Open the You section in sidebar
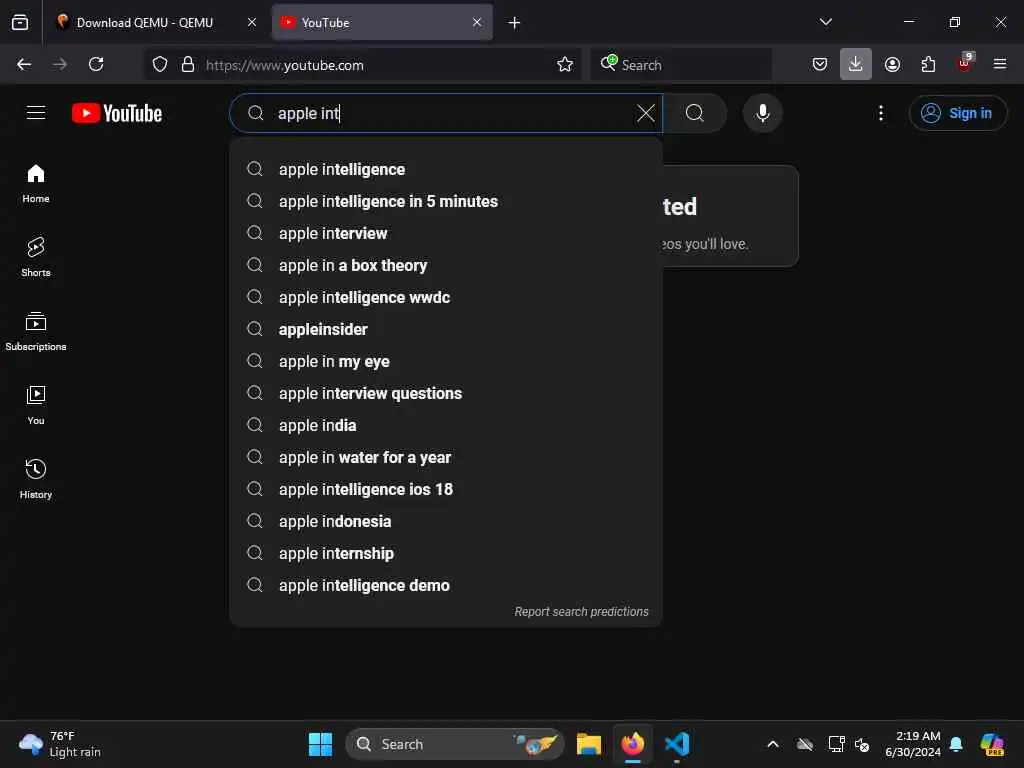This screenshot has height=768, width=1024. click(36, 406)
